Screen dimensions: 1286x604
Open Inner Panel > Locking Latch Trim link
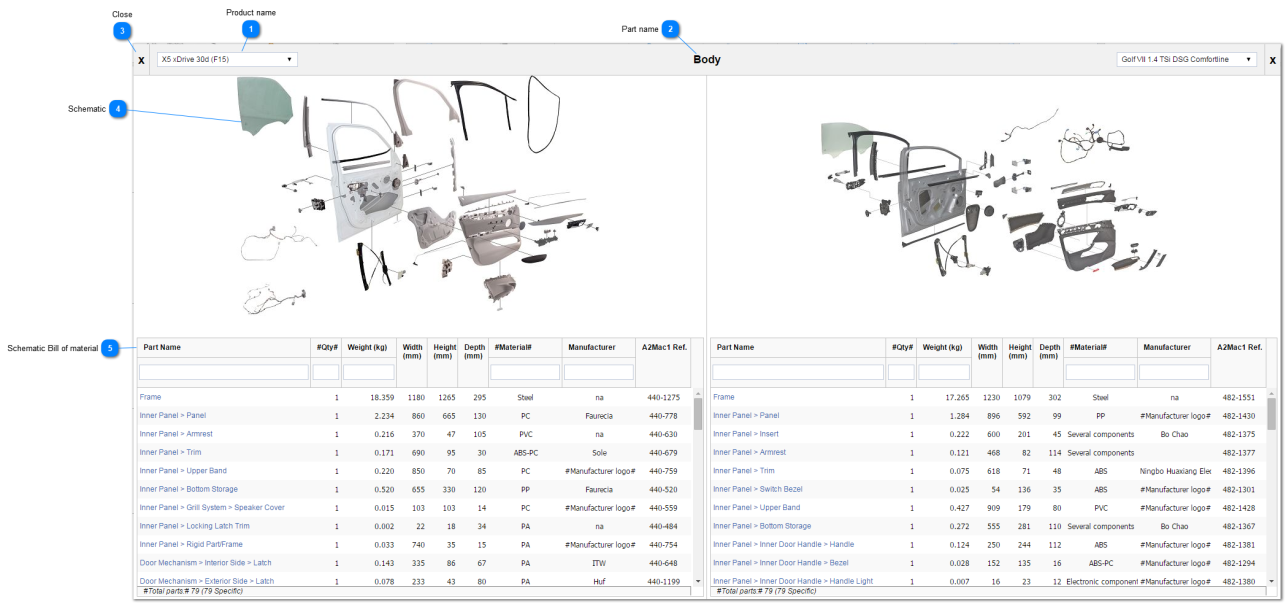[x=194, y=526]
